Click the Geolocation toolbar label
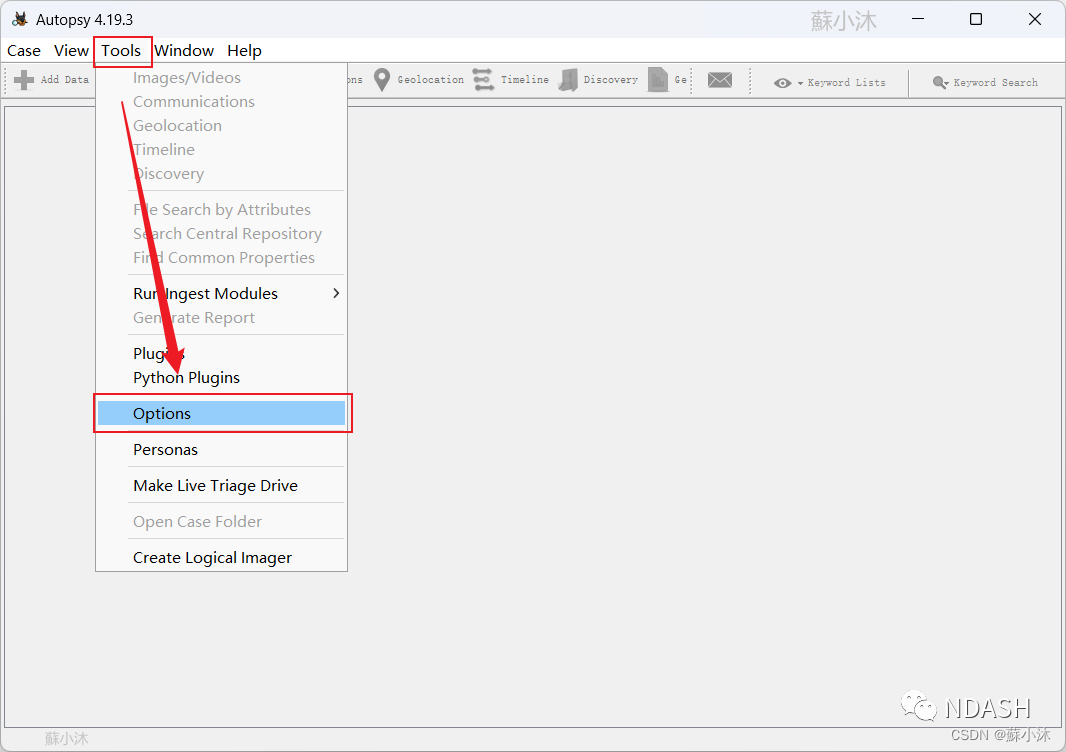The image size is (1066, 752). click(430, 80)
